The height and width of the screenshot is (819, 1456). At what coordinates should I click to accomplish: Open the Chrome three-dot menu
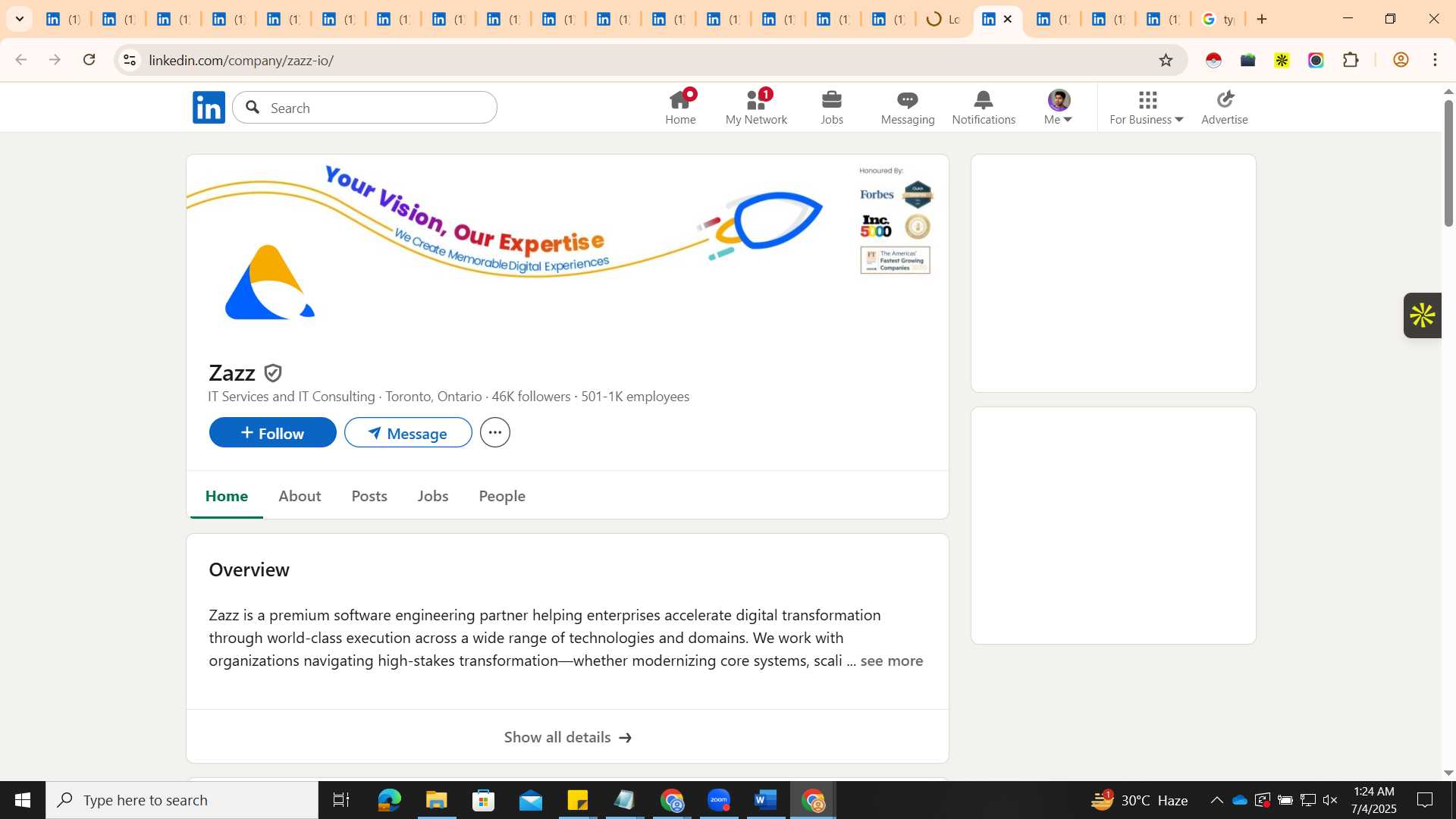[x=1435, y=60]
